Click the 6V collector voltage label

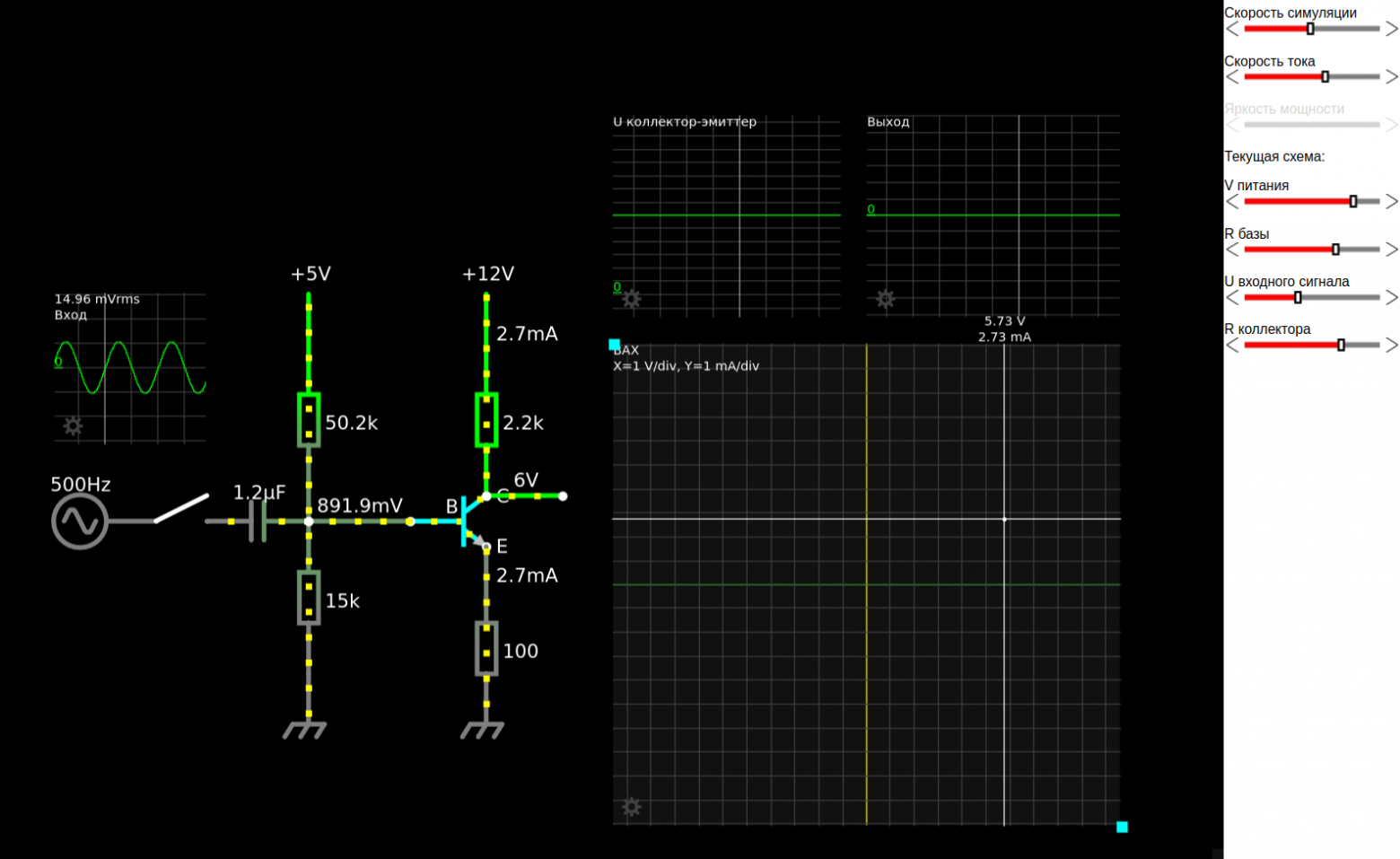pyautogui.click(x=526, y=480)
